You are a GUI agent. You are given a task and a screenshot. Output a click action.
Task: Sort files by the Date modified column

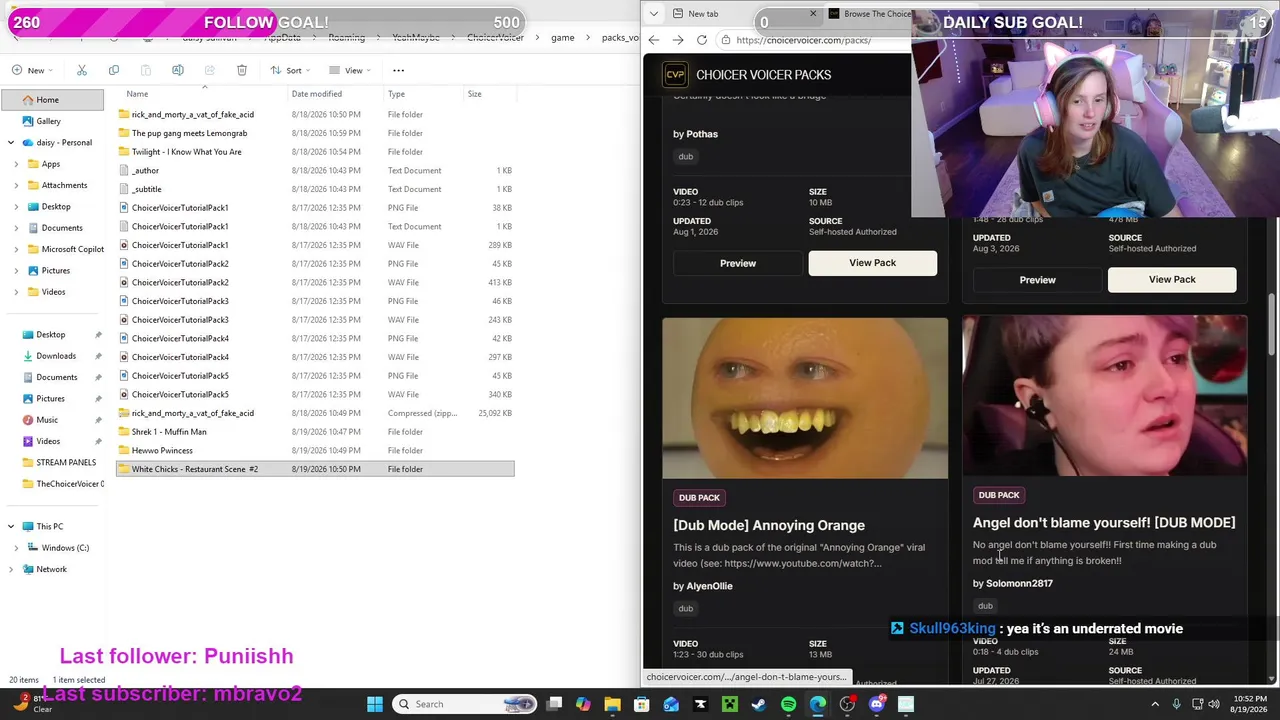click(317, 94)
